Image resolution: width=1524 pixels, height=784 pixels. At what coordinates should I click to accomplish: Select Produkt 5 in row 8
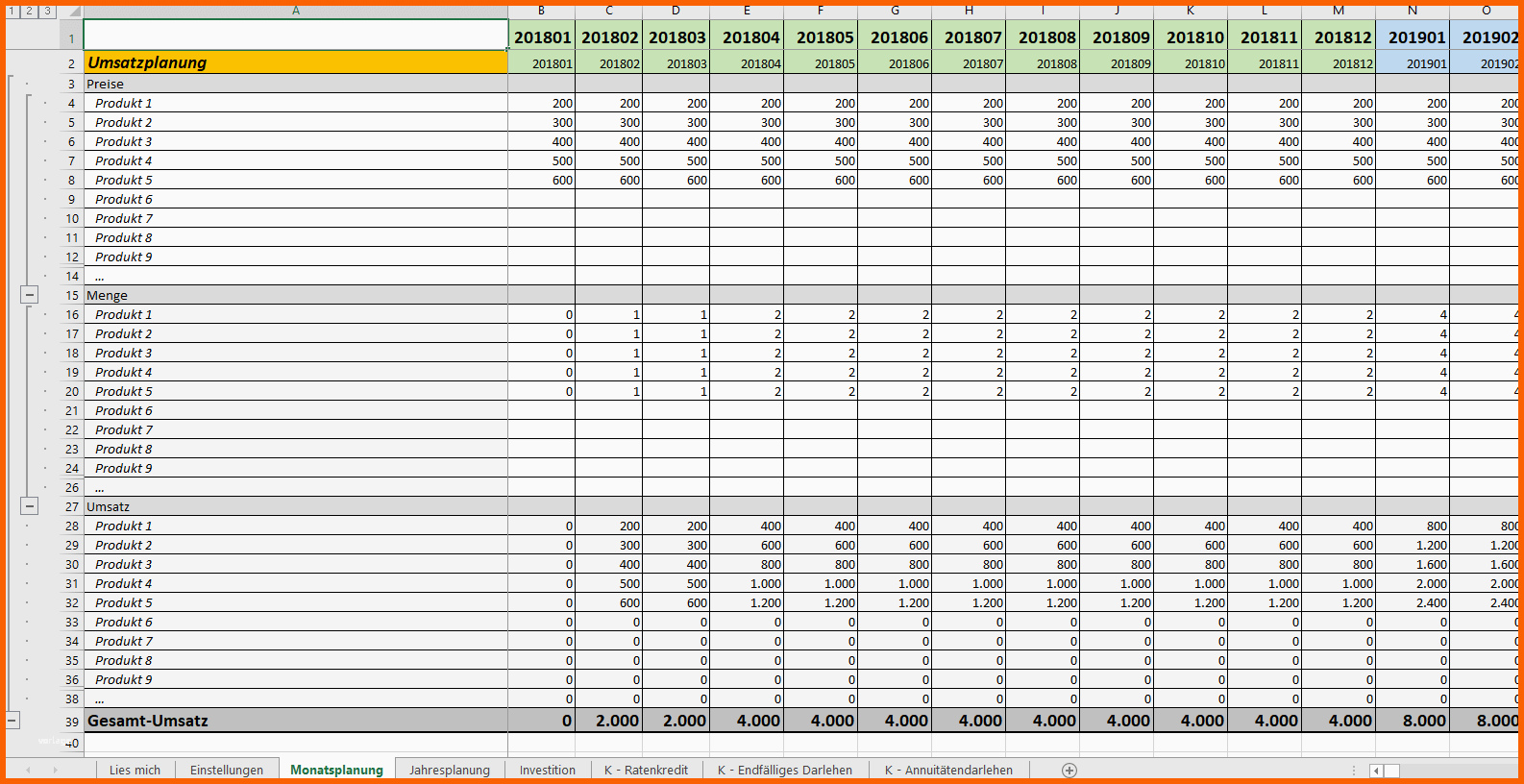[296, 180]
